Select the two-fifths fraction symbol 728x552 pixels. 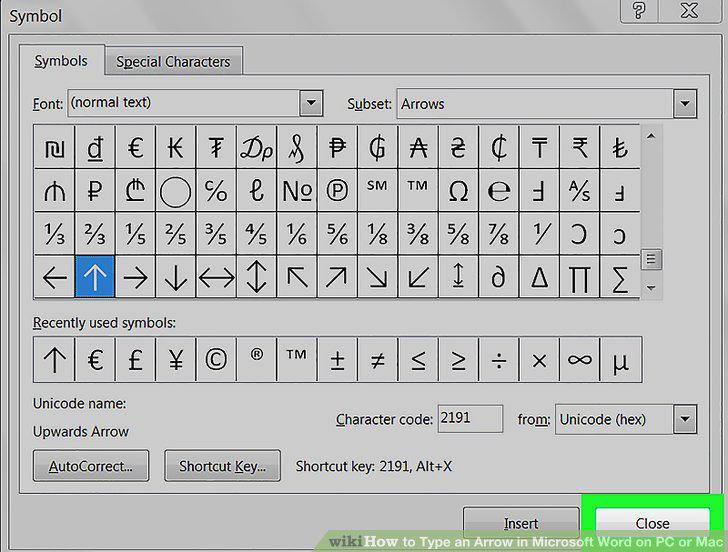176,234
